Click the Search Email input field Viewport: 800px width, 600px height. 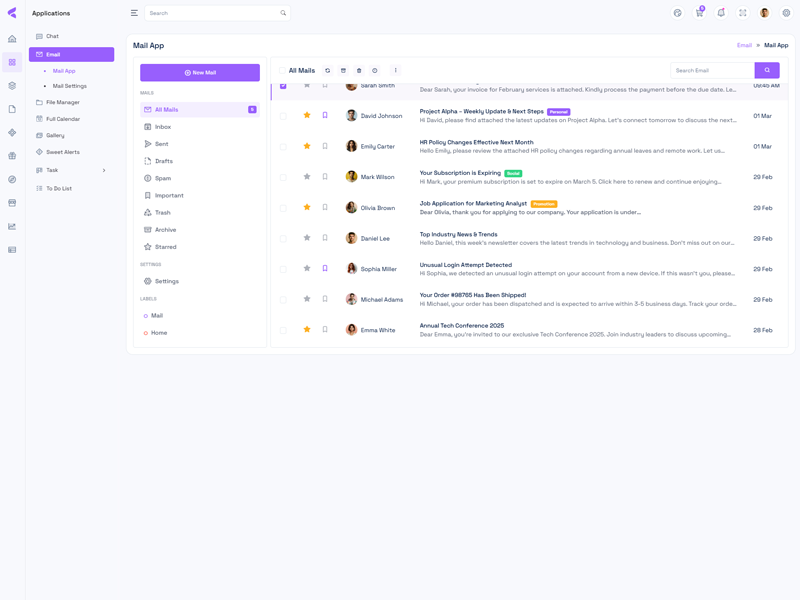pyautogui.click(x=712, y=71)
